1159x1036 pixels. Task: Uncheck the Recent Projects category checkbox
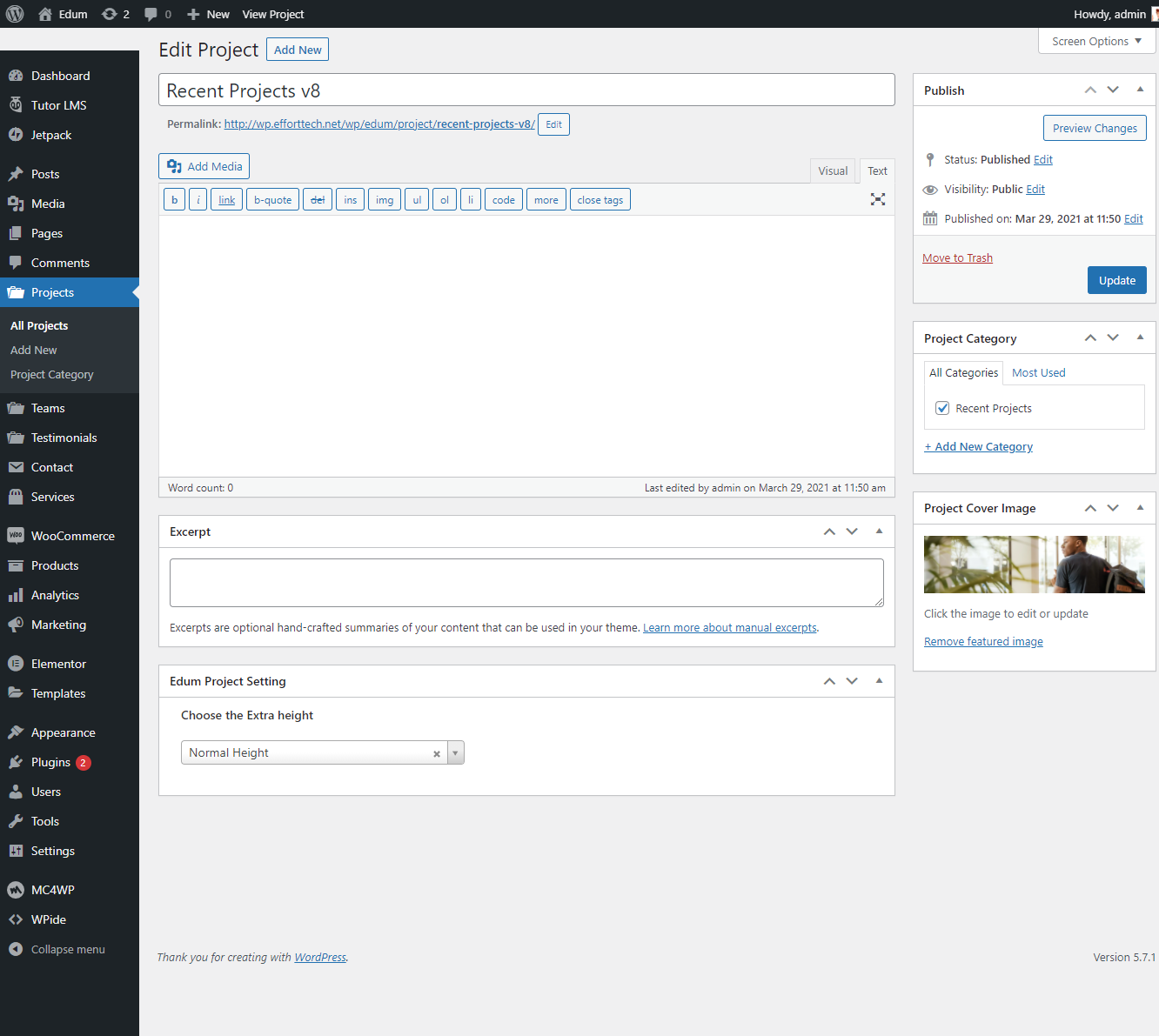(942, 408)
